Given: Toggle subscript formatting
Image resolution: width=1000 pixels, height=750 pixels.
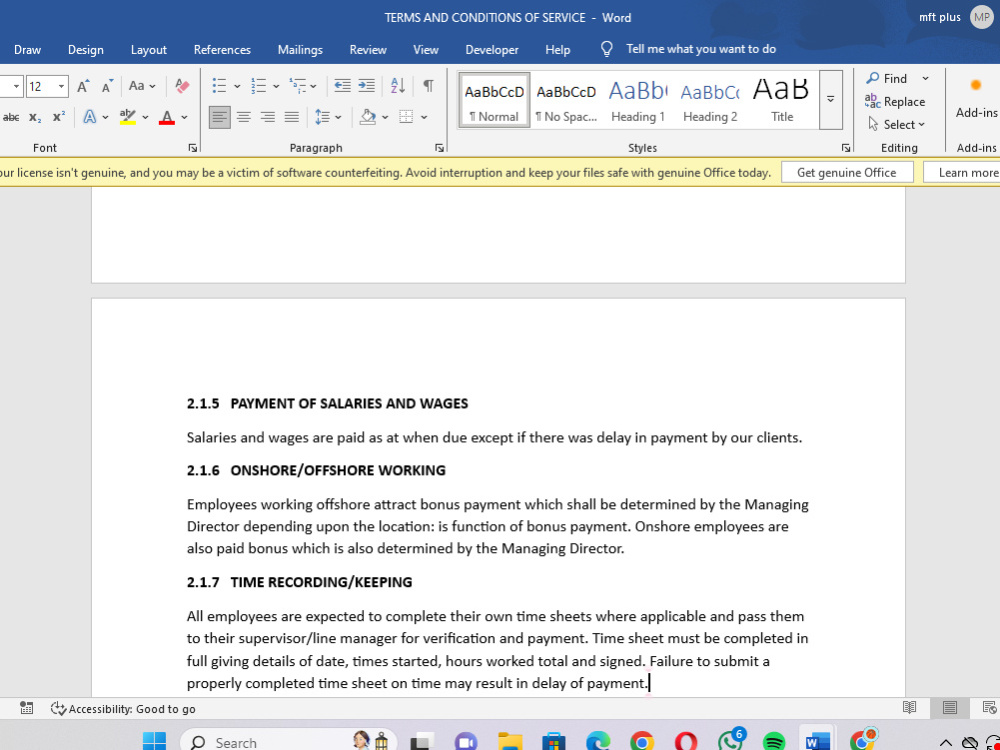Looking at the screenshot, I should 34,117.
